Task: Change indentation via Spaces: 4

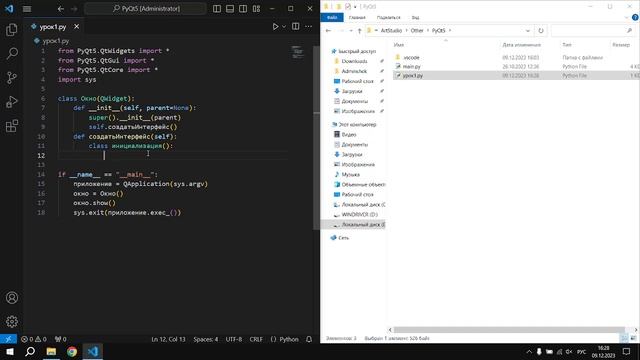Action: click(x=206, y=339)
